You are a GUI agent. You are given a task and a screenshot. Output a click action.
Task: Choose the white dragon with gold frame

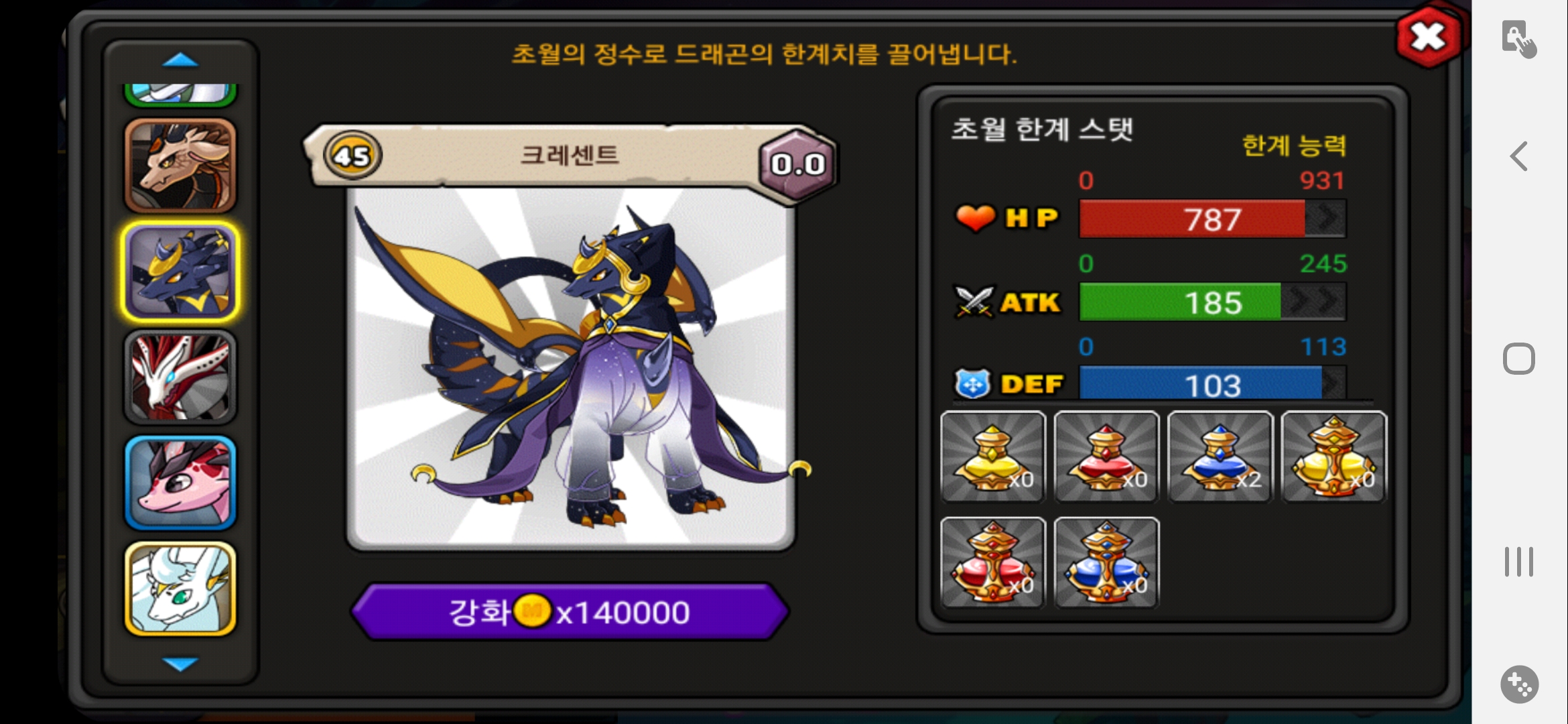180,589
